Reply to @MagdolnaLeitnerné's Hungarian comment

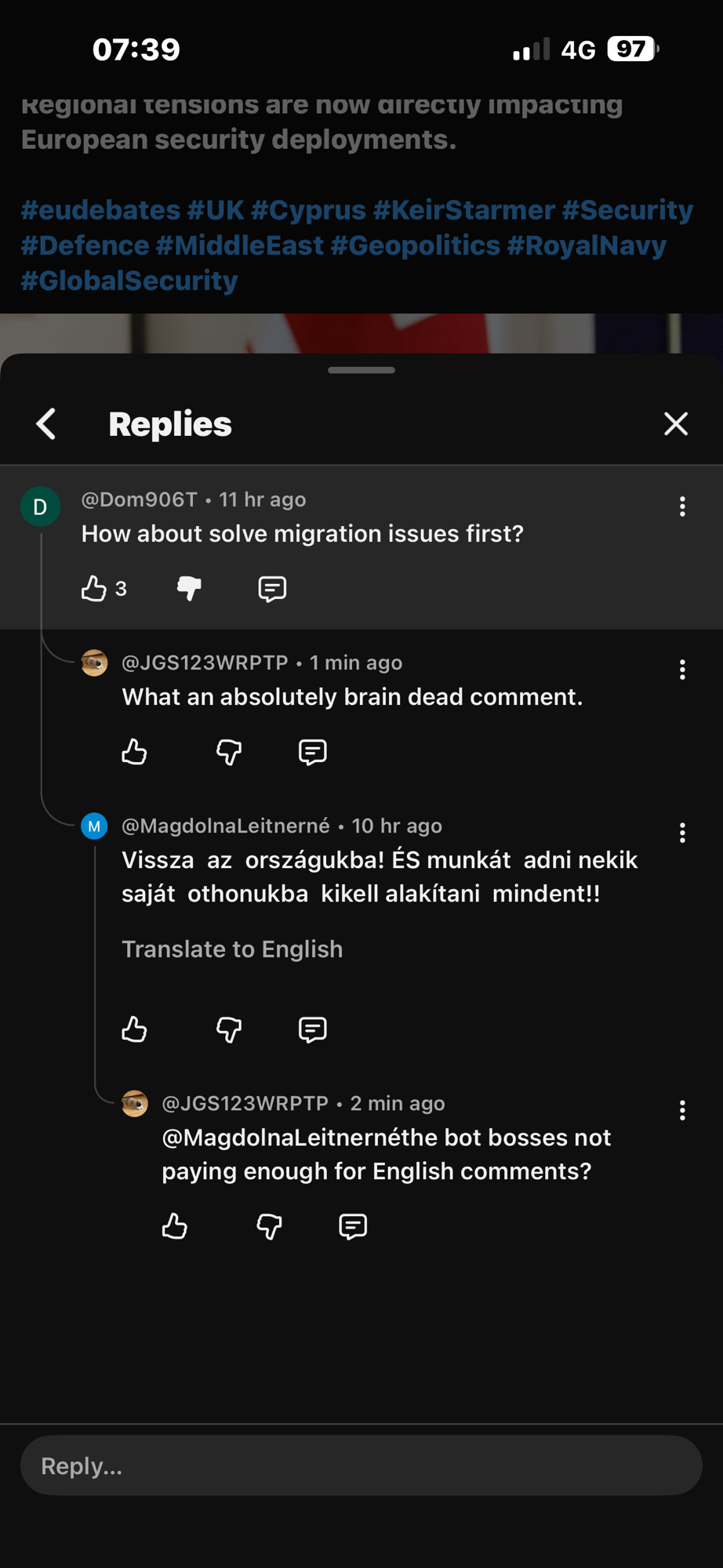(312, 1029)
